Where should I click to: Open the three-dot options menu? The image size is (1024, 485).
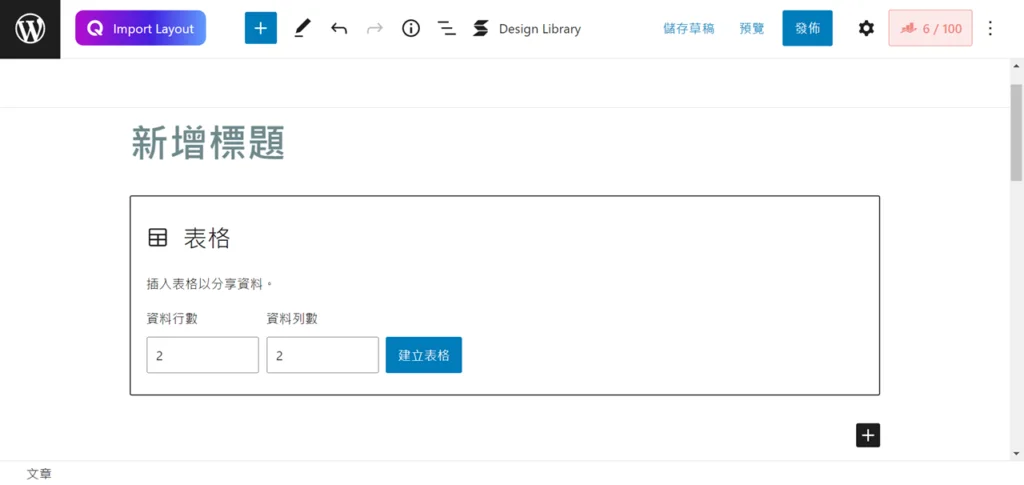pos(990,28)
